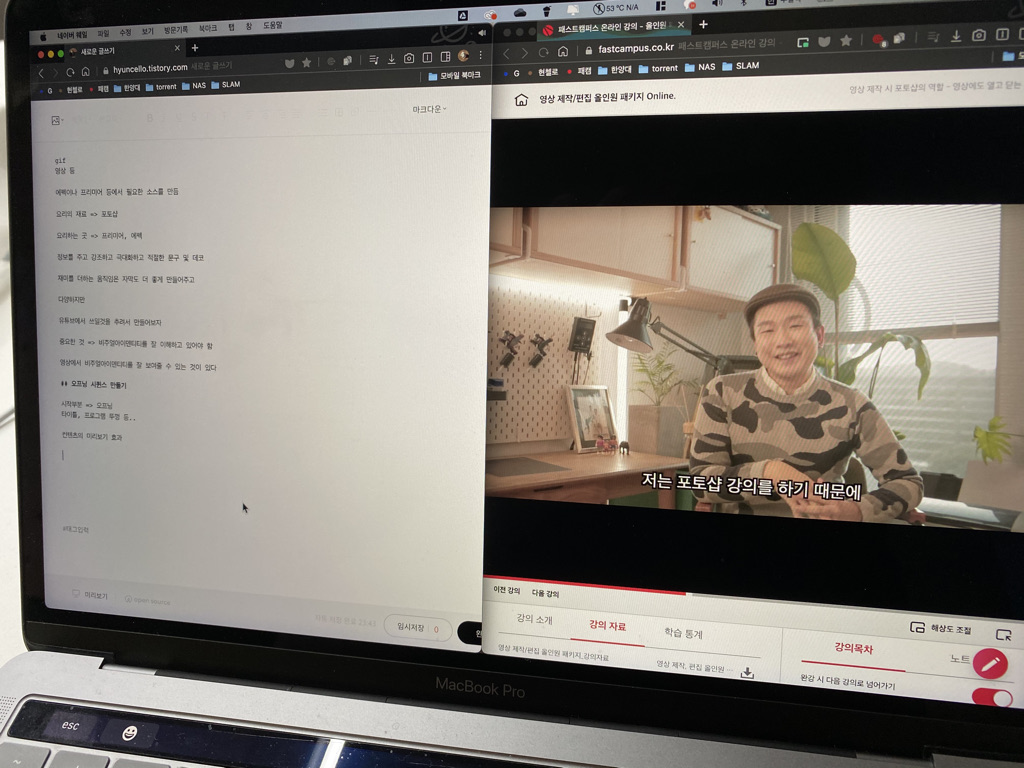Open the three-dot browser menu in Tistory window
The height and width of the screenshot is (768, 1024).
click(x=481, y=55)
